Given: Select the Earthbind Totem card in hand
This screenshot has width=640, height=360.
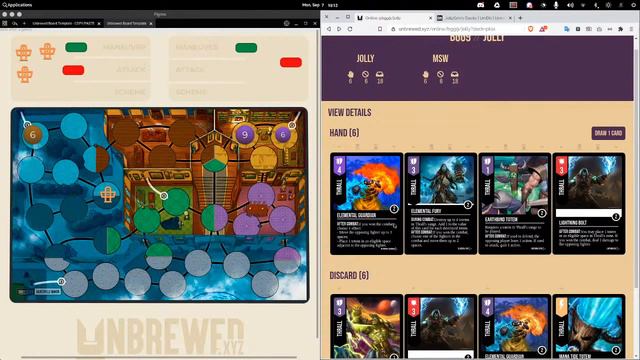Looking at the screenshot, I should [514, 204].
